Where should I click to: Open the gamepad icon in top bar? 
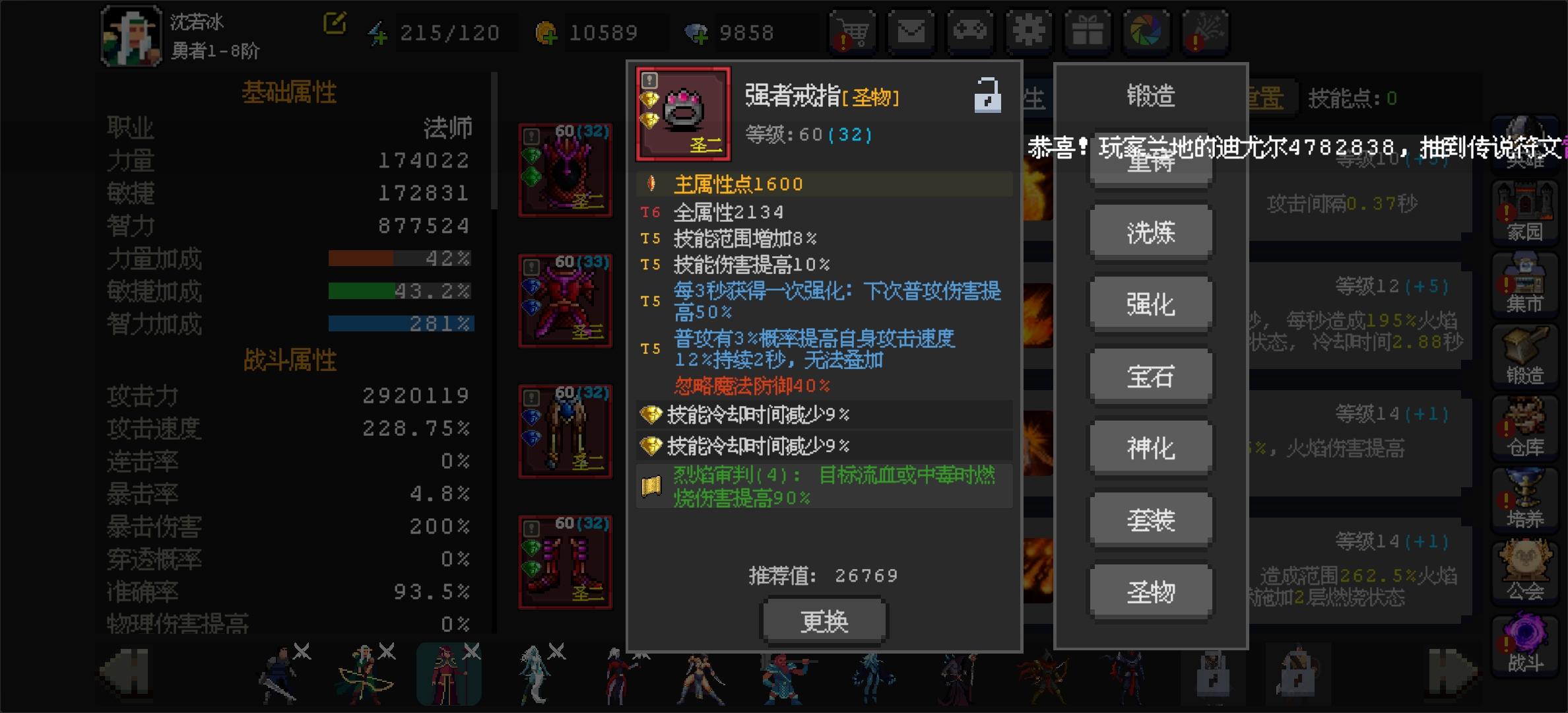(x=969, y=30)
